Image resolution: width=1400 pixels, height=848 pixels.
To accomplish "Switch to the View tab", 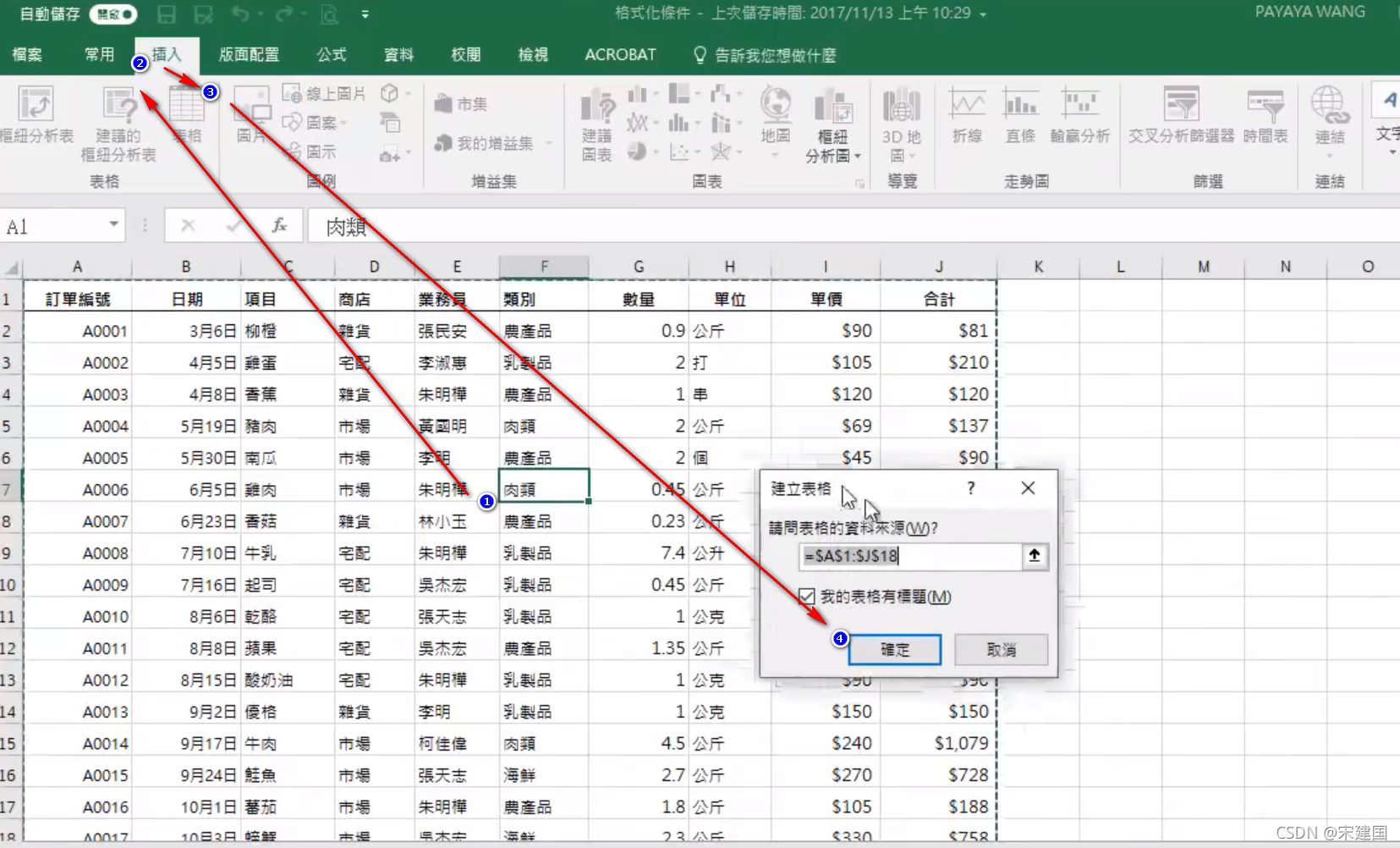I will (533, 55).
